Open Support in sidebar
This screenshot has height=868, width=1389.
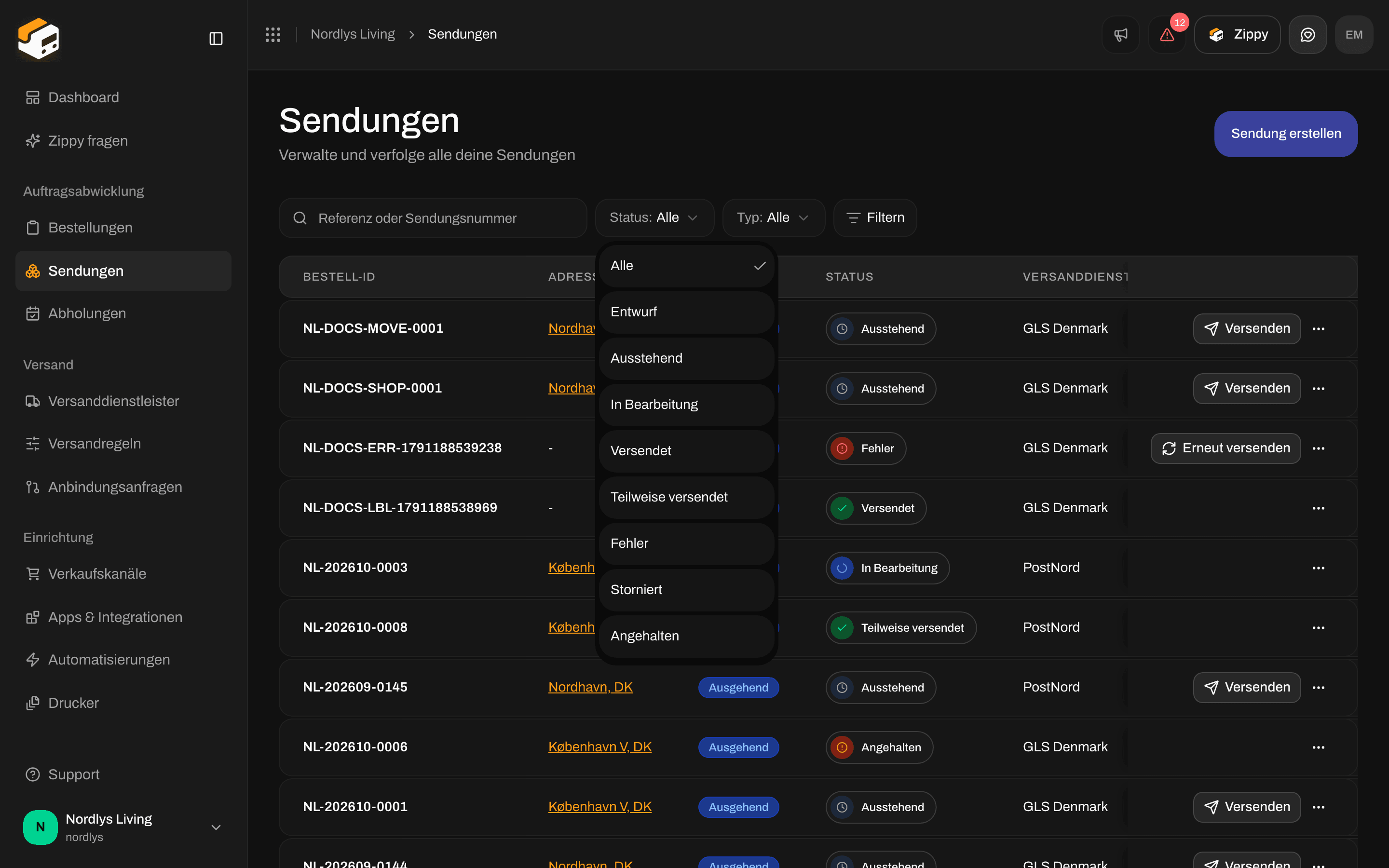[123, 774]
